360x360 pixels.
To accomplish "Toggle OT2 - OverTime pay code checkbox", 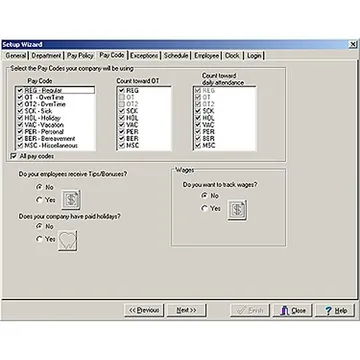I will tap(20, 104).
